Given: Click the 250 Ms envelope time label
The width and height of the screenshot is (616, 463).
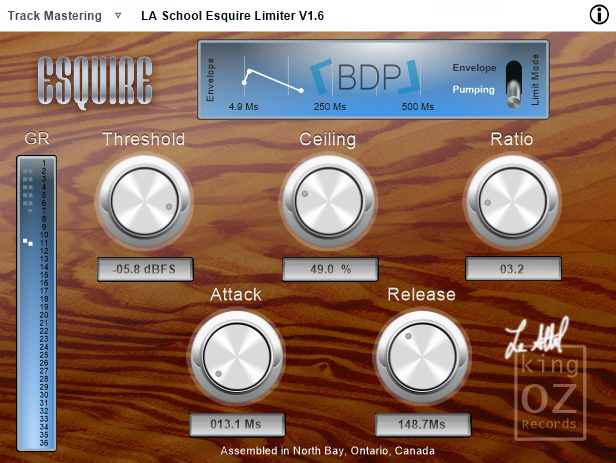Looking at the screenshot, I should (330, 106).
